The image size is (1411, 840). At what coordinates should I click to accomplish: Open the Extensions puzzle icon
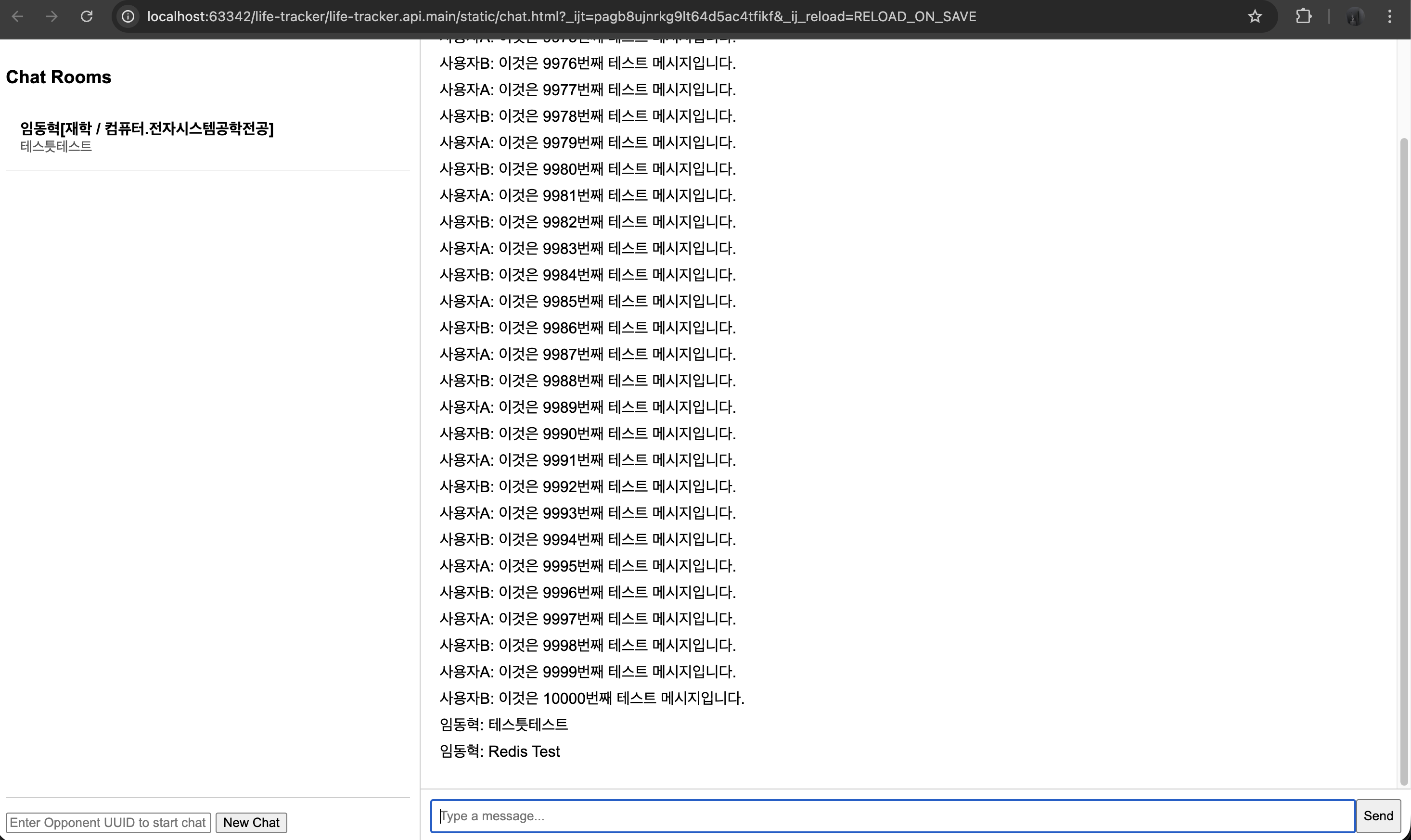(x=1303, y=16)
